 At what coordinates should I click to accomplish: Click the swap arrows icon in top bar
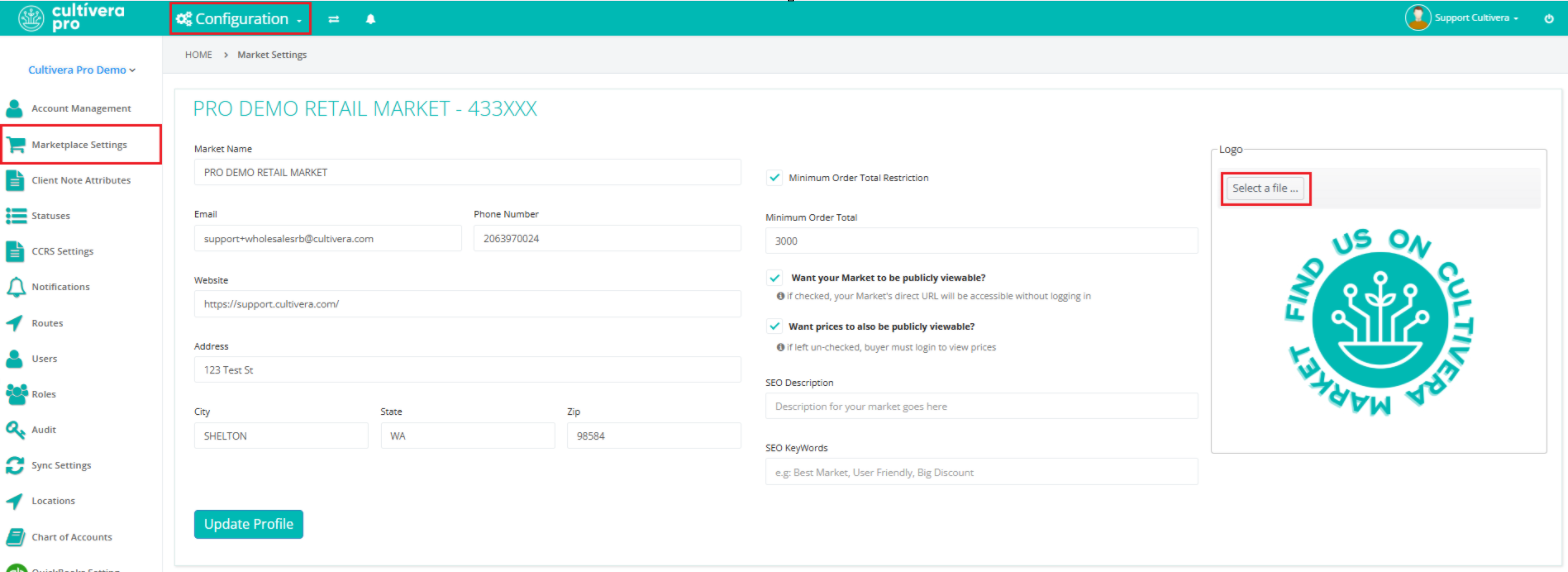point(333,19)
